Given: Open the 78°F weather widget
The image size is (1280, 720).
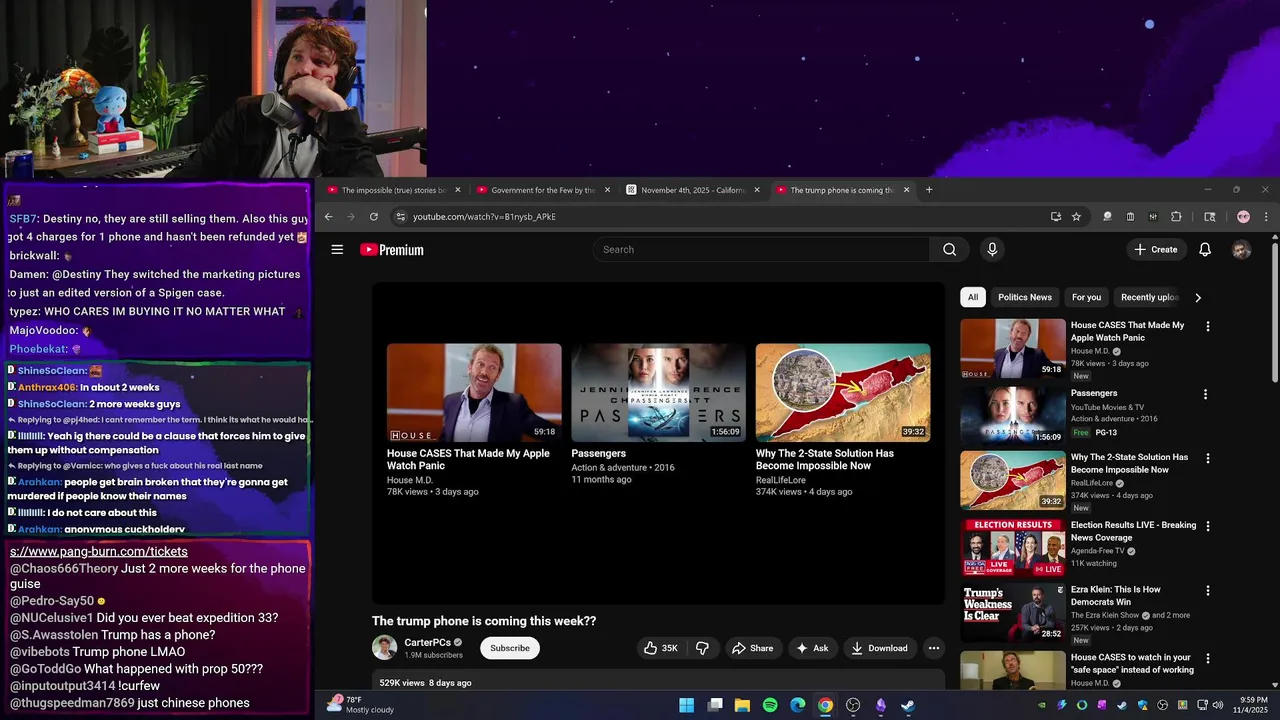Looking at the screenshot, I should click(362, 705).
